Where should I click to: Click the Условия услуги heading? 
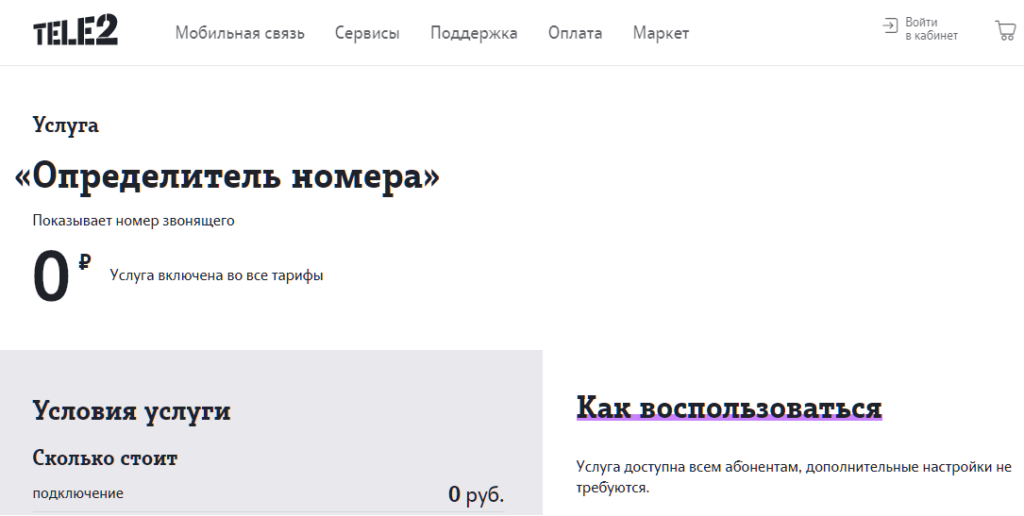coord(131,410)
